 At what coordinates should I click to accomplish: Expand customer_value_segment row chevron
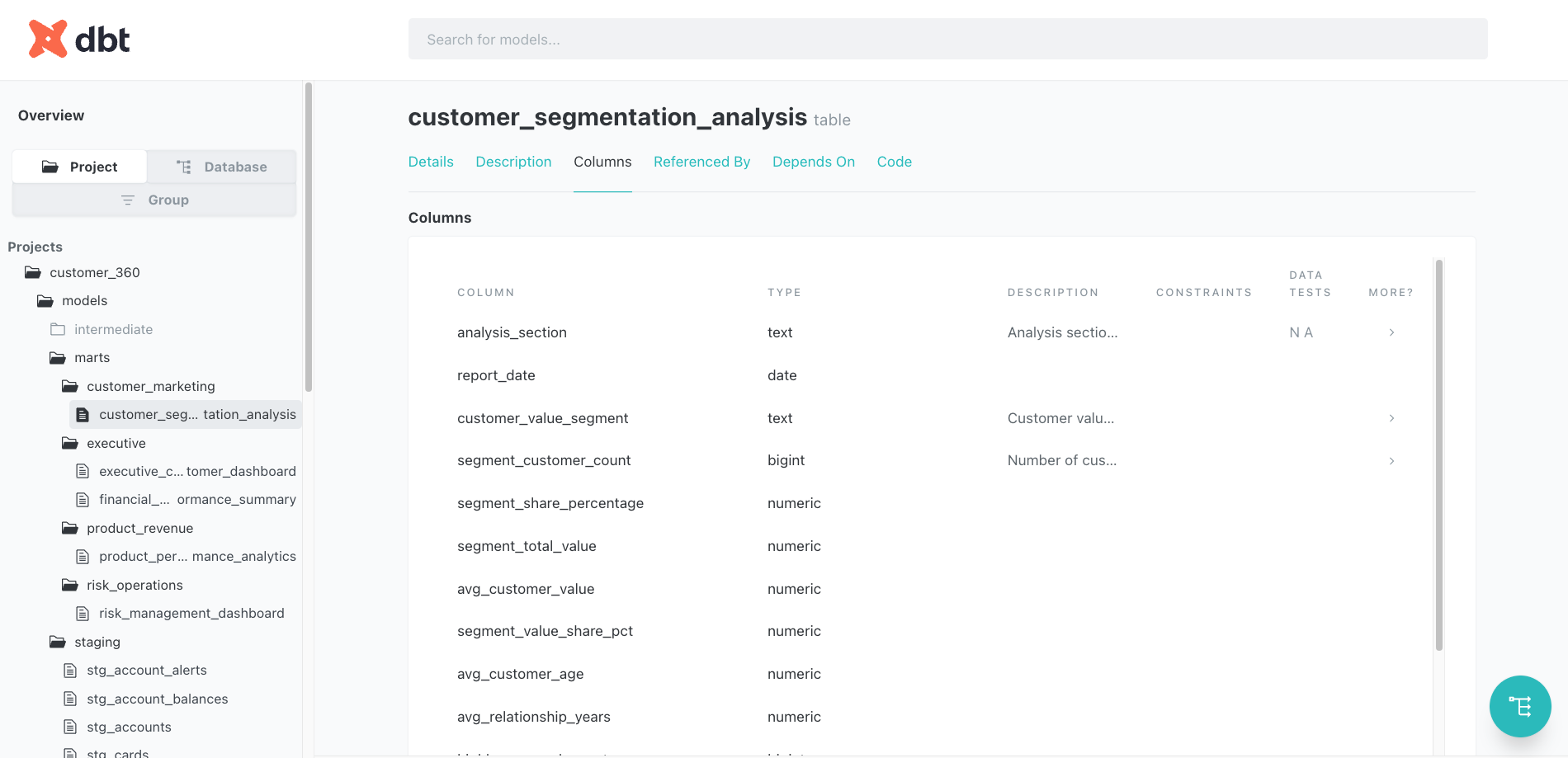click(1391, 418)
